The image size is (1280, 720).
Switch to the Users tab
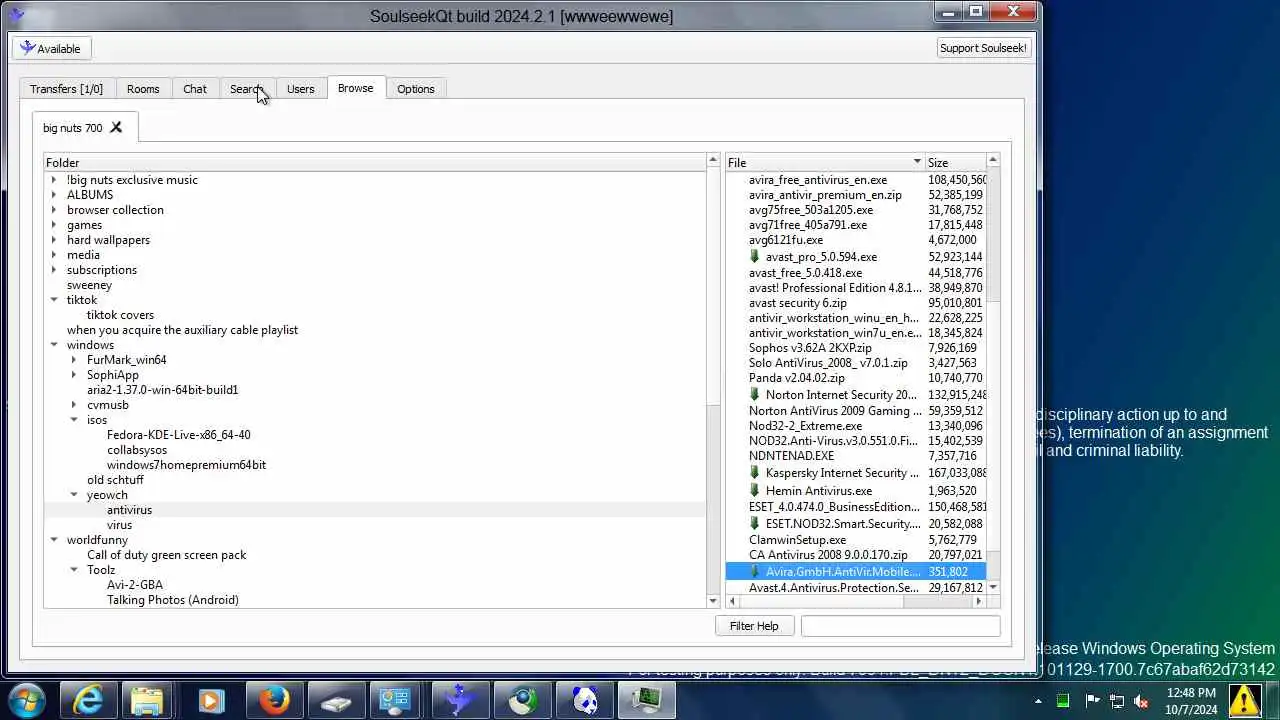point(301,89)
